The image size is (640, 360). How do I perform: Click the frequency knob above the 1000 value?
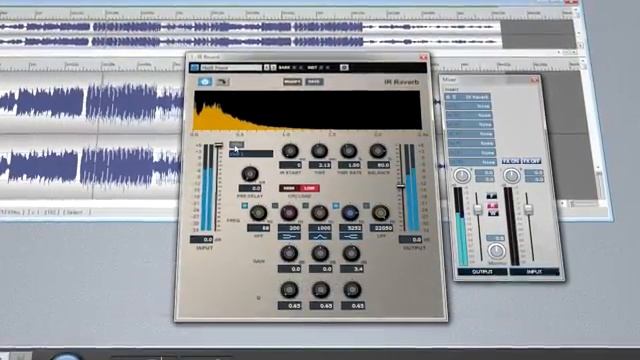(320, 213)
